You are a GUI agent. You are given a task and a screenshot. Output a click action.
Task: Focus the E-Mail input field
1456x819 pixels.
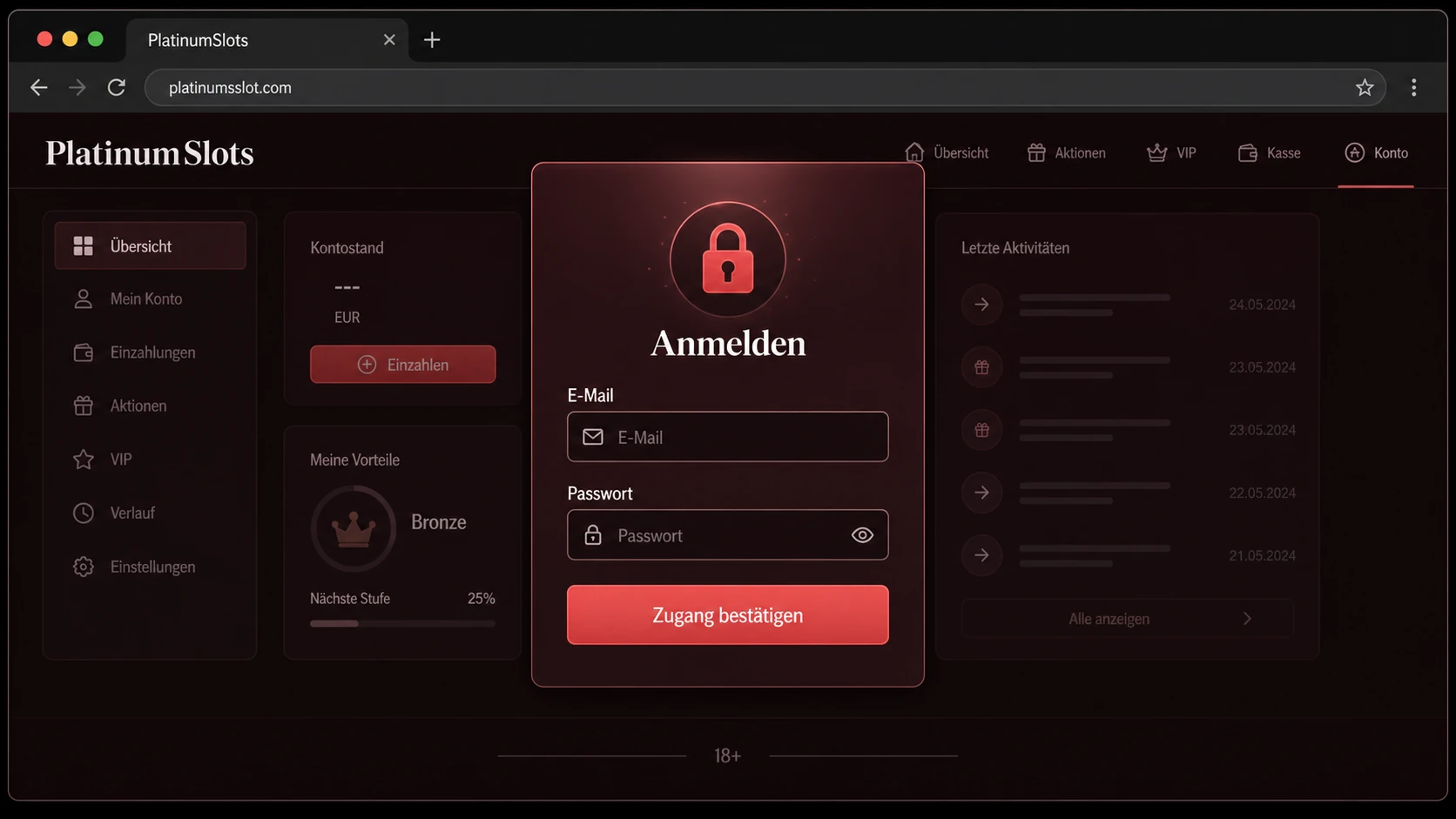click(727, 437)
